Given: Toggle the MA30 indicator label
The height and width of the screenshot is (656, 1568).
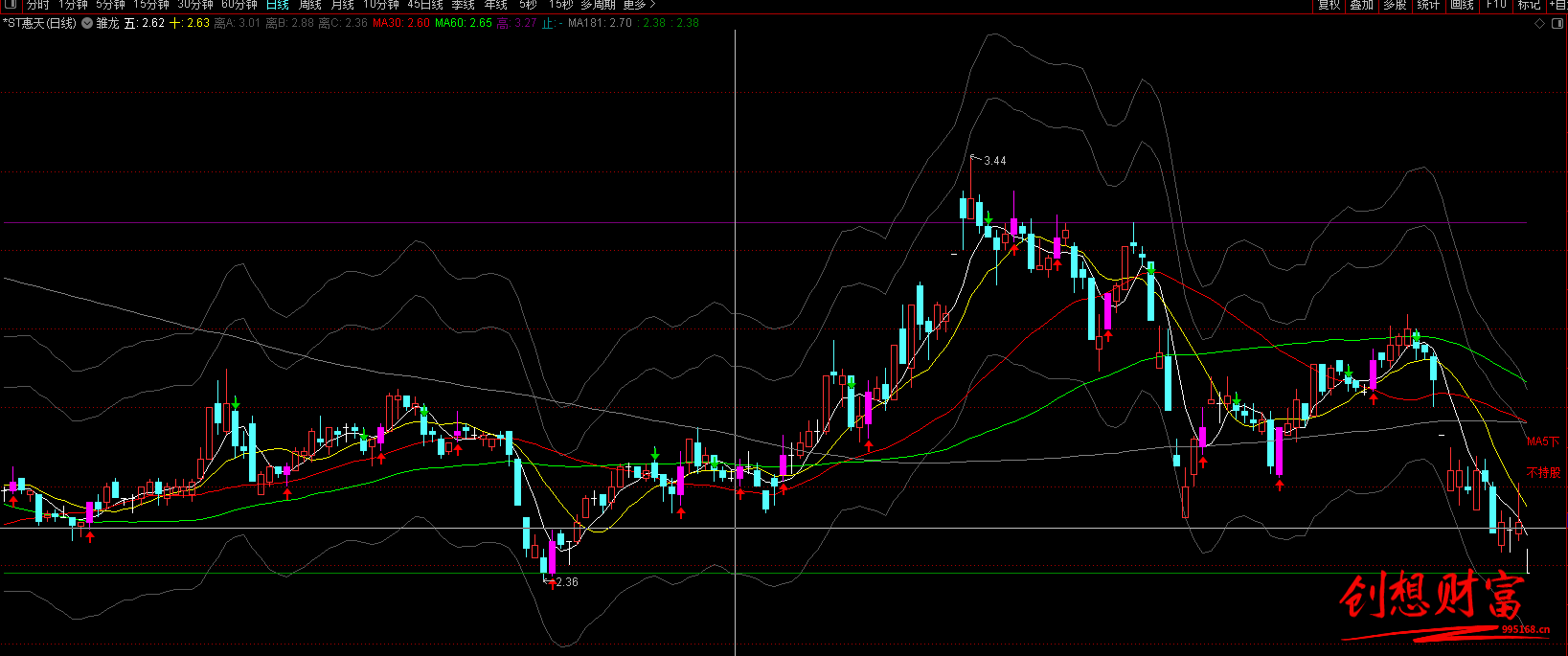Looking at the screenshot, I should 400,23.
